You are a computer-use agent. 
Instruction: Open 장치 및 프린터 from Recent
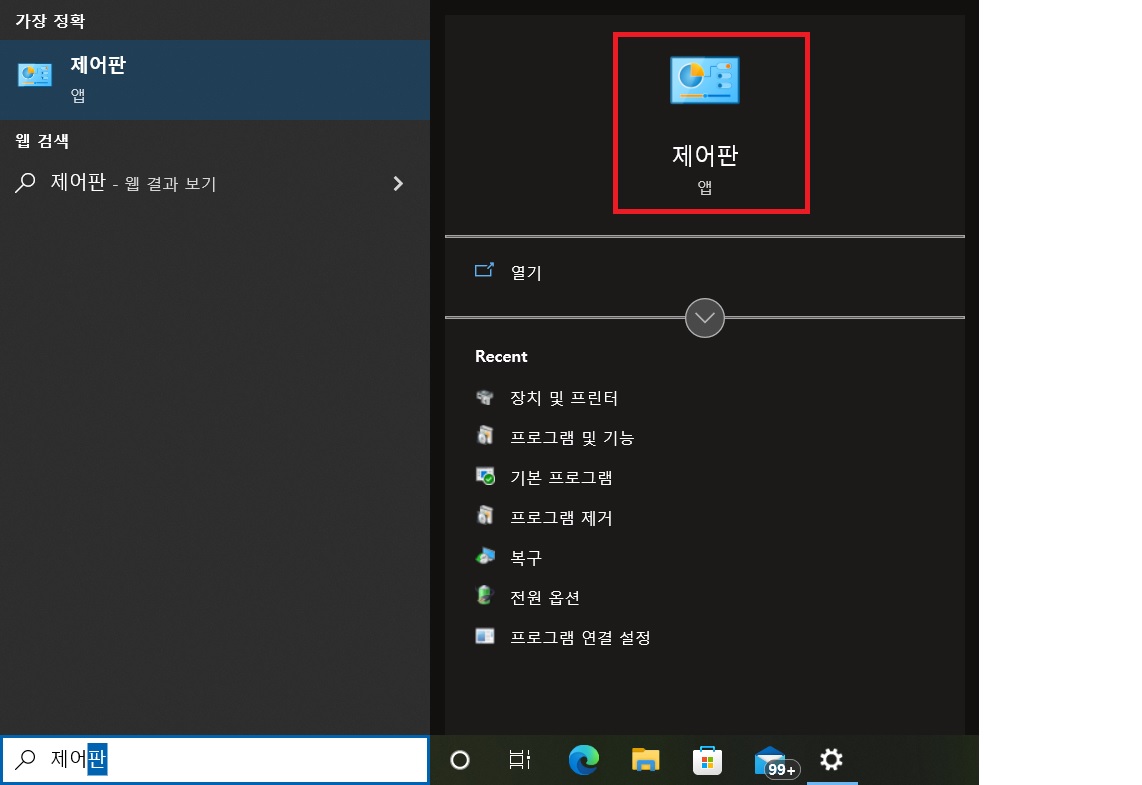coord(565,397)
